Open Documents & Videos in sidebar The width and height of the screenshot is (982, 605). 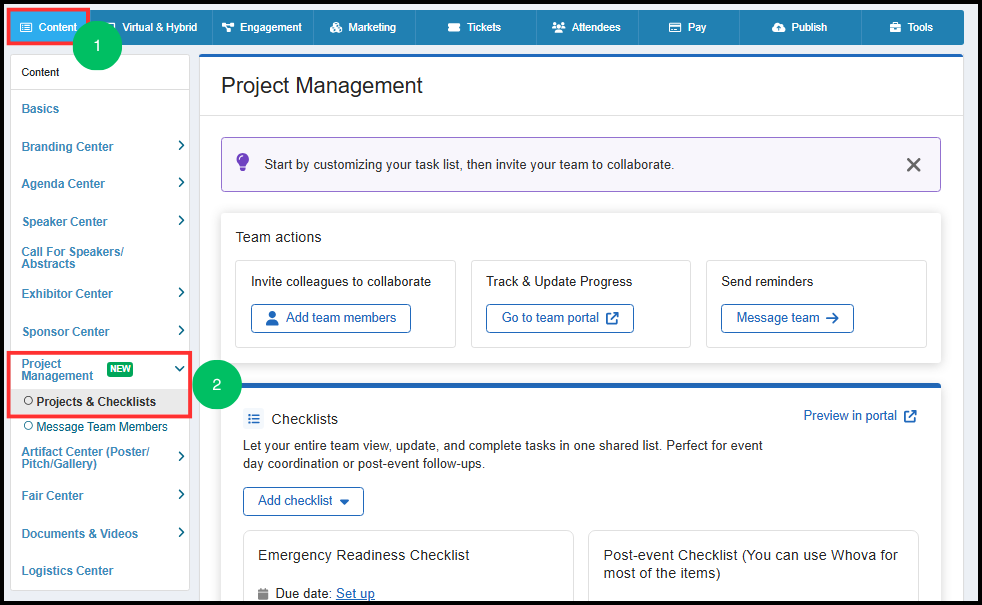coord(80,534)
